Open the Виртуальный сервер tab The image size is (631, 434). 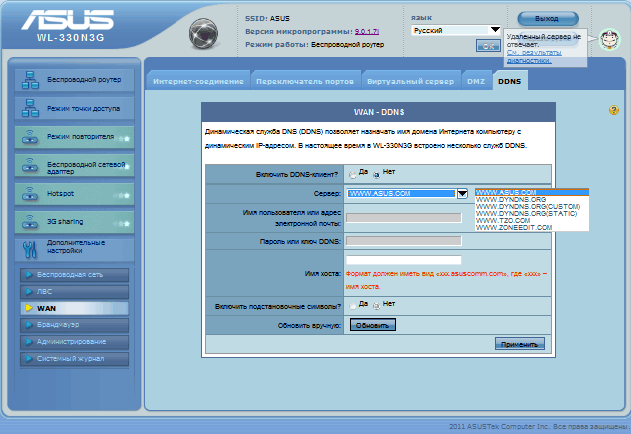pyautogui.click(x=410, y=81)
